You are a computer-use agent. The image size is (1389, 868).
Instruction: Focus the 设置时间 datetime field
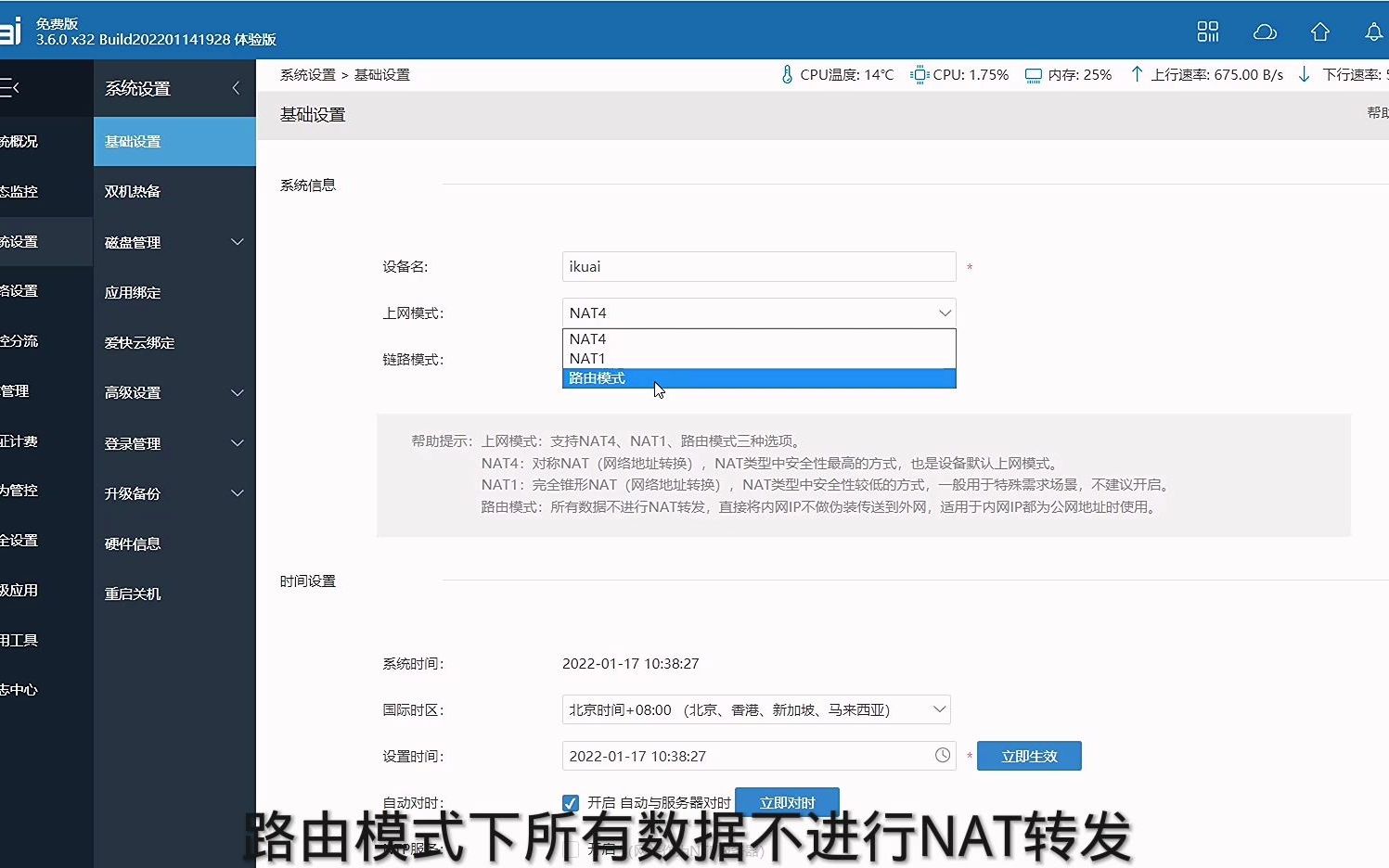pyautogui.click(x=759, y=756)
